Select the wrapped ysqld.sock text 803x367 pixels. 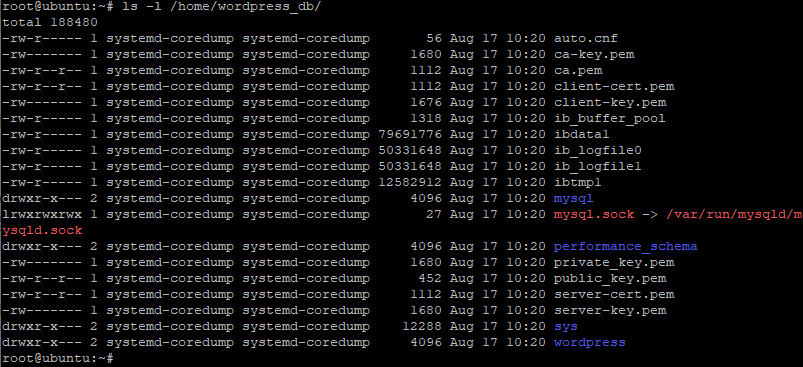(x=42, y=230)
